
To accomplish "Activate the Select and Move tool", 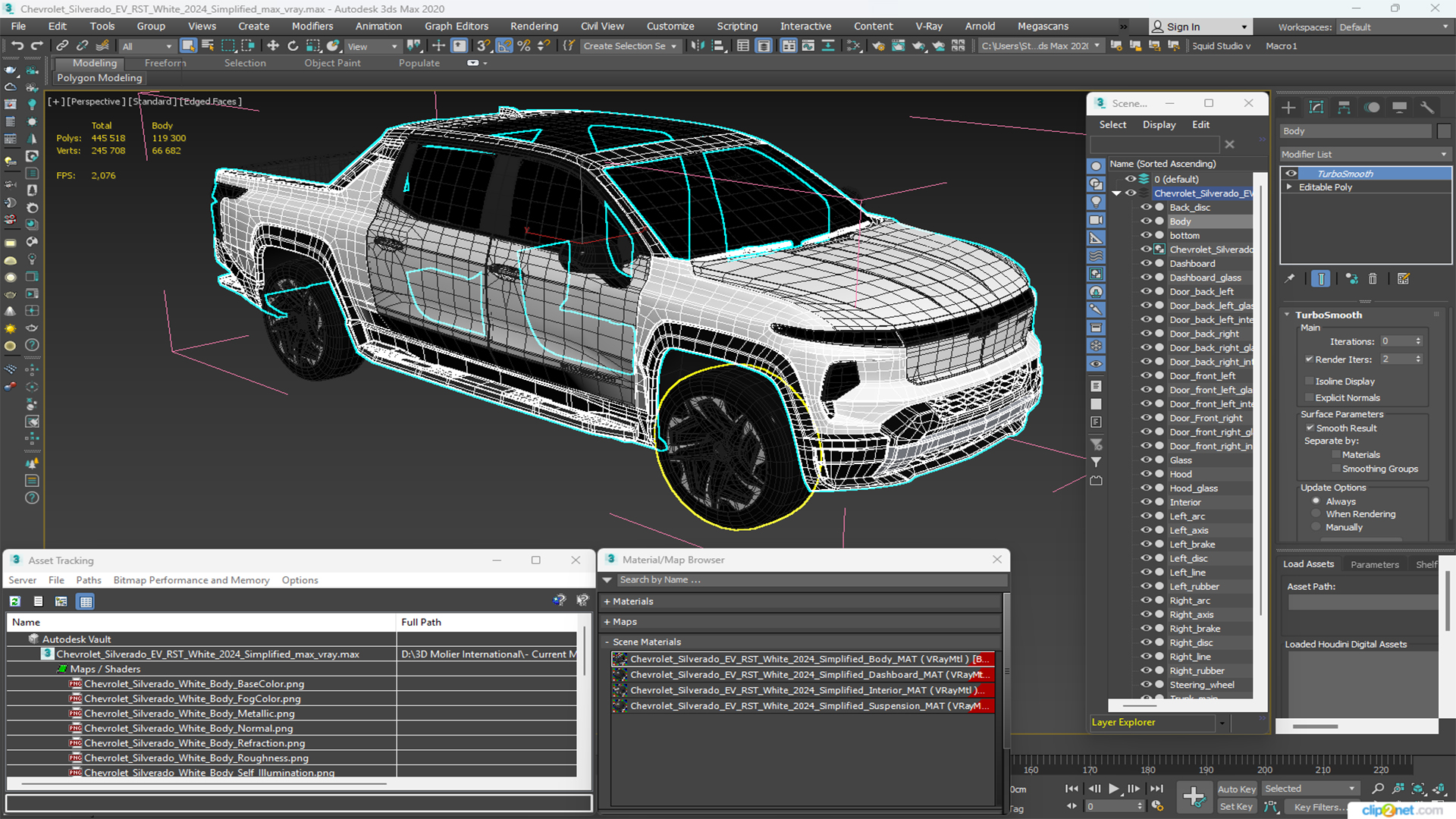I will (x=273, y=45).
